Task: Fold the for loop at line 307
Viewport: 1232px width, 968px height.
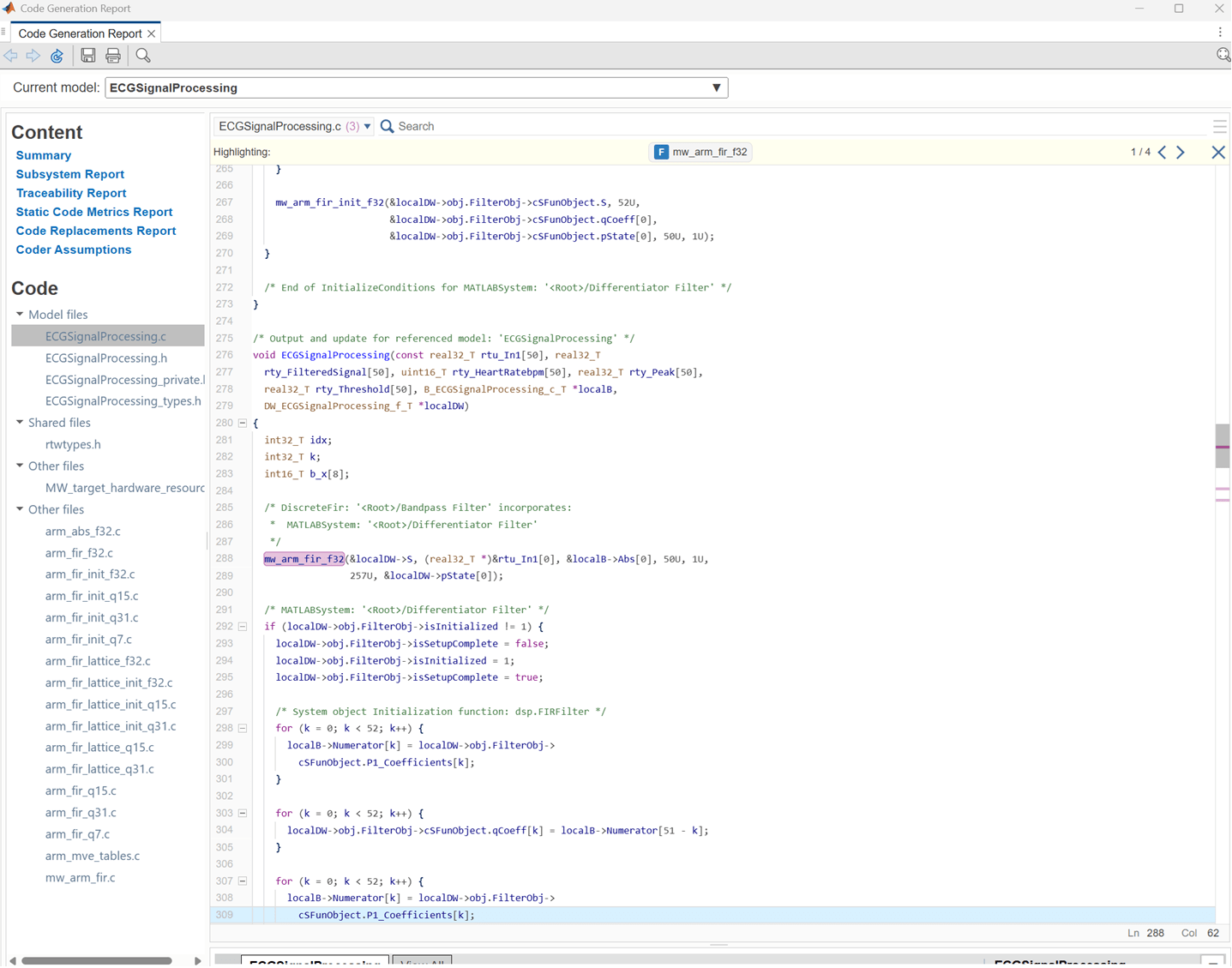Action: (x=243, y=881)
